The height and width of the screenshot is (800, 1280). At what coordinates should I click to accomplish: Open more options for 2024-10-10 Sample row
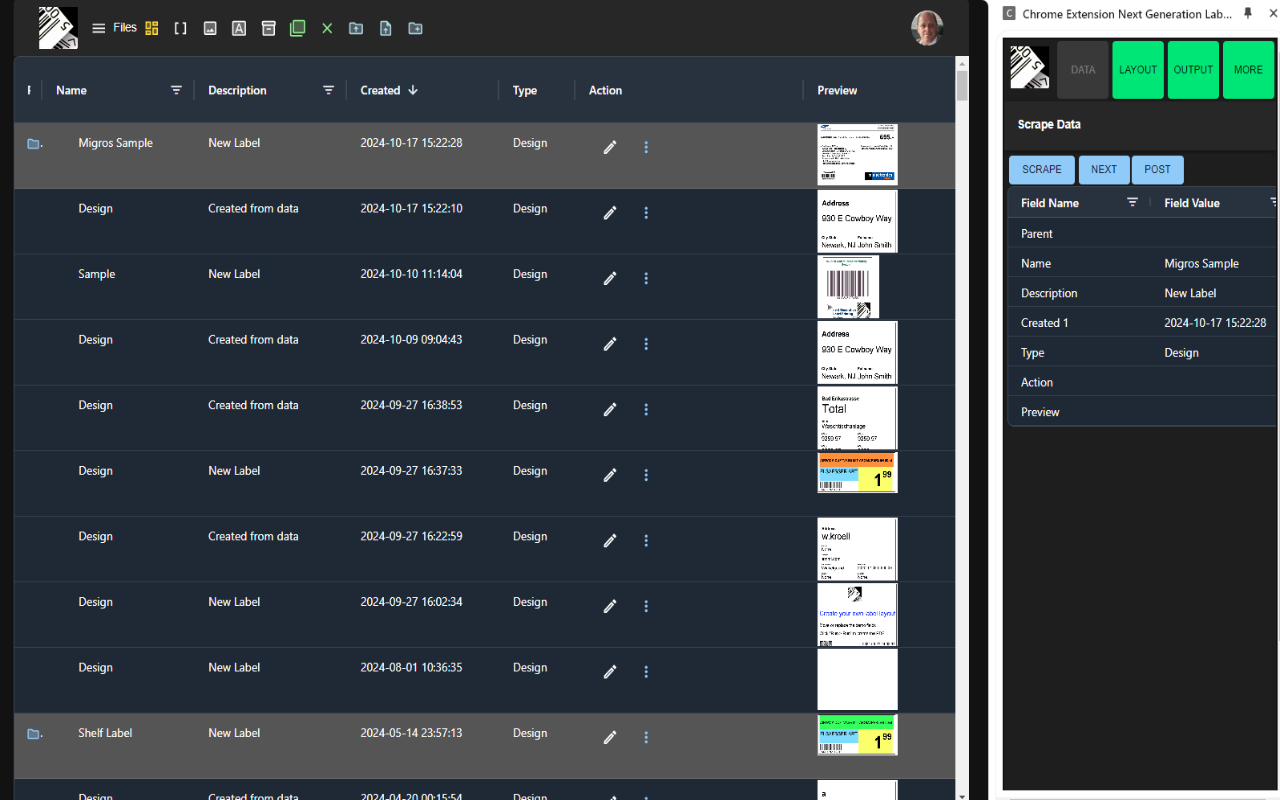click(646, 278)
